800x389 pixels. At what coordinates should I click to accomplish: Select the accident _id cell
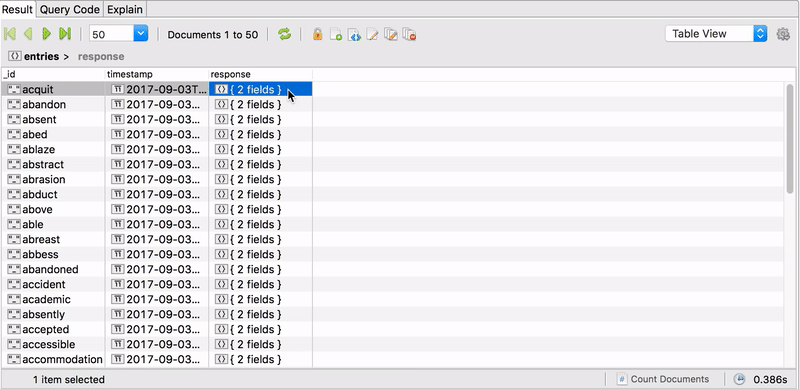53,284
